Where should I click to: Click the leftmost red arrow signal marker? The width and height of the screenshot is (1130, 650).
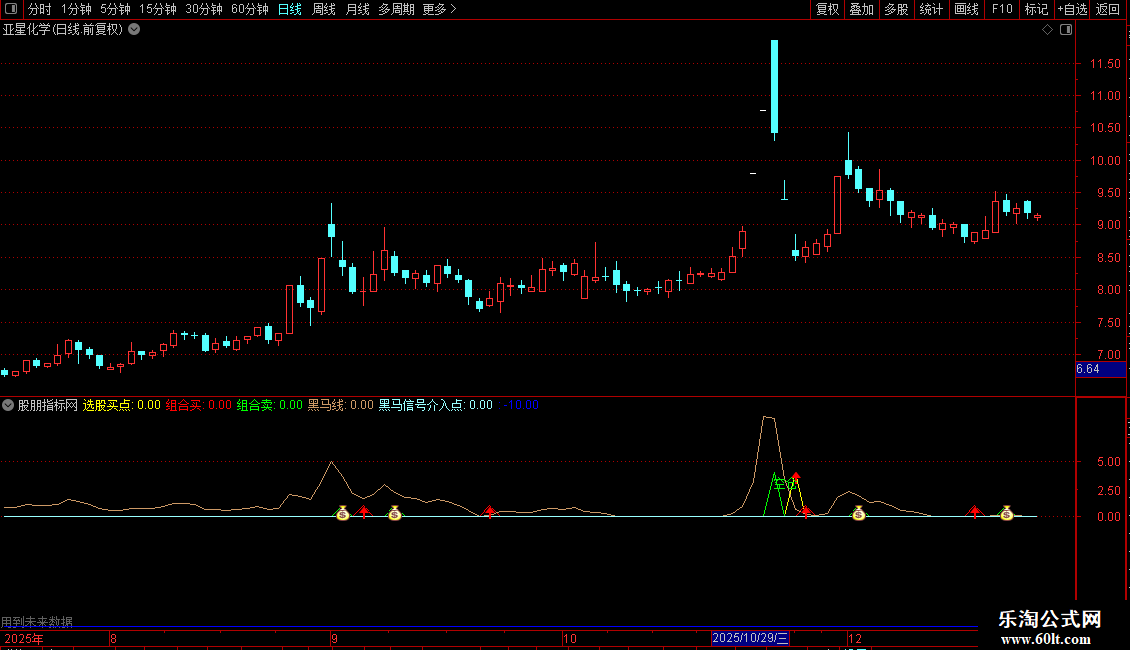pos(364,512)
